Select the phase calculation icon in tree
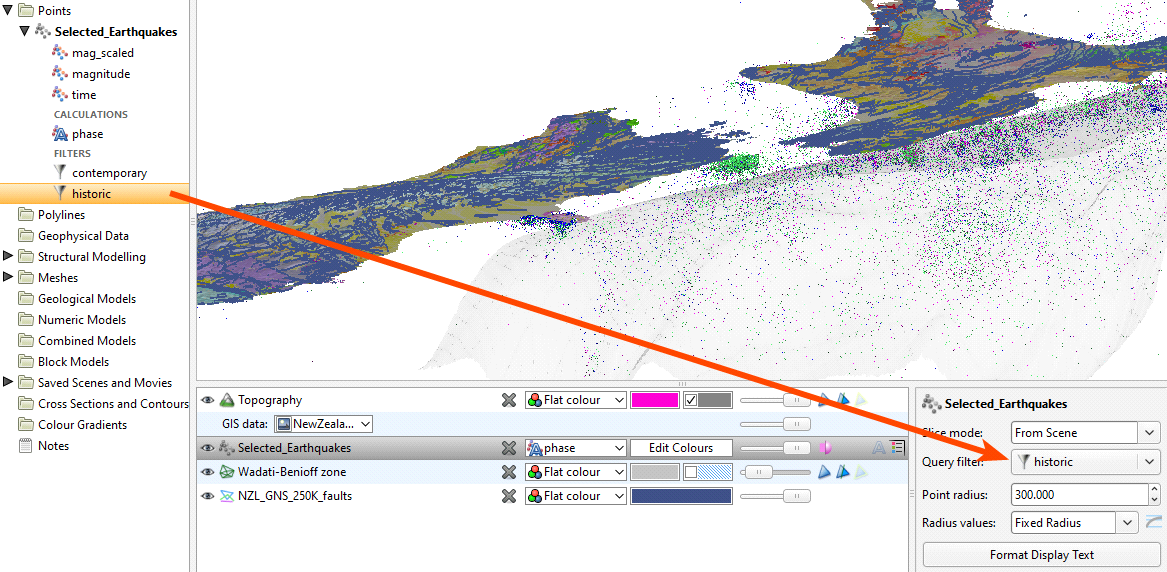This screenshot has height=572, width=1167. coord(60,134)
